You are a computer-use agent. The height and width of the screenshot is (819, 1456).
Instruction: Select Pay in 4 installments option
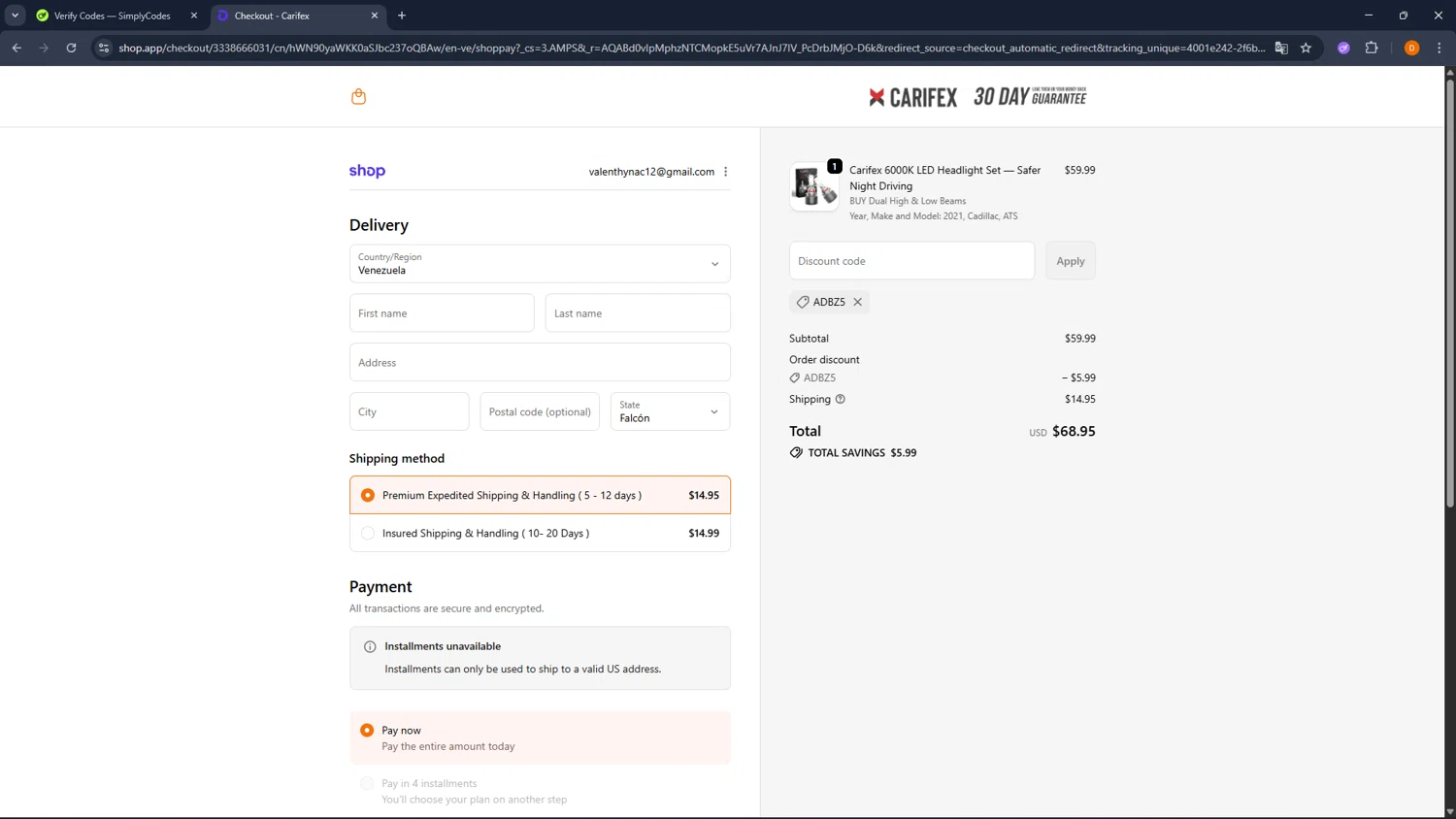pos(540,791)
